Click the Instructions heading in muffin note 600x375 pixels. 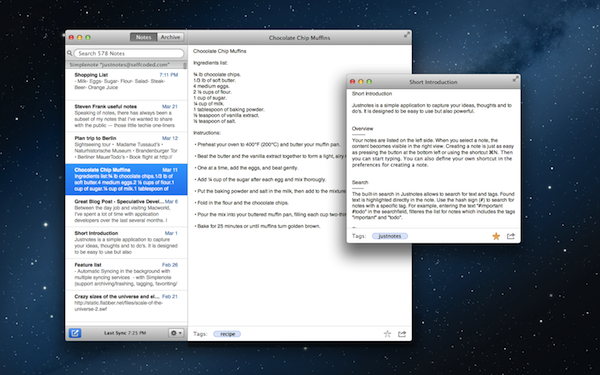pyautogui.click(x=207, y=133)
